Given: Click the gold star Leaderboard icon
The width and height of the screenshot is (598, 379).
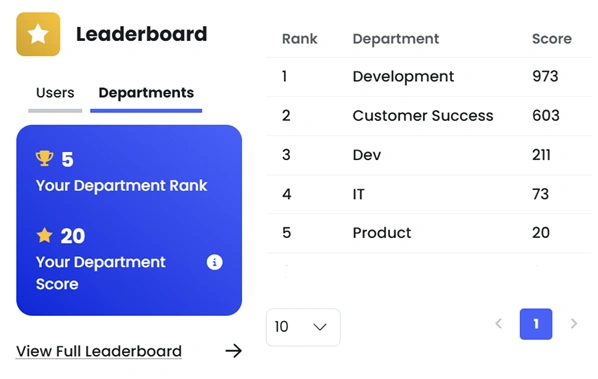Looking at the screenshot, I should tap(38, 34).
